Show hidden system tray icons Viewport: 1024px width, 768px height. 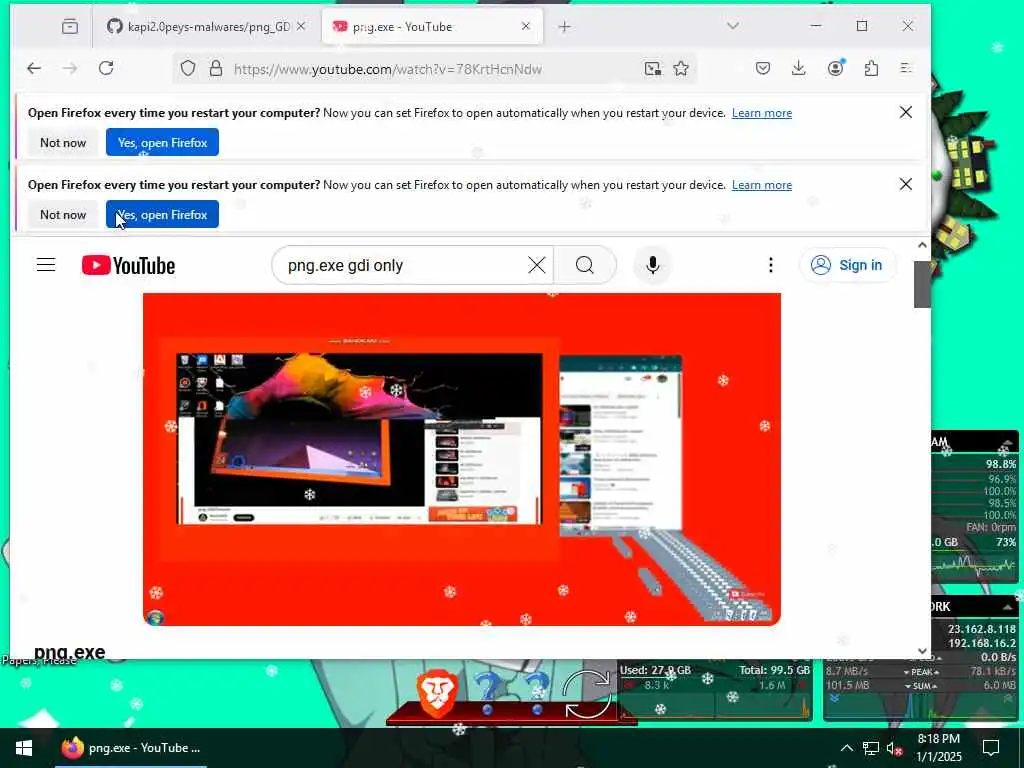[846, 748]
